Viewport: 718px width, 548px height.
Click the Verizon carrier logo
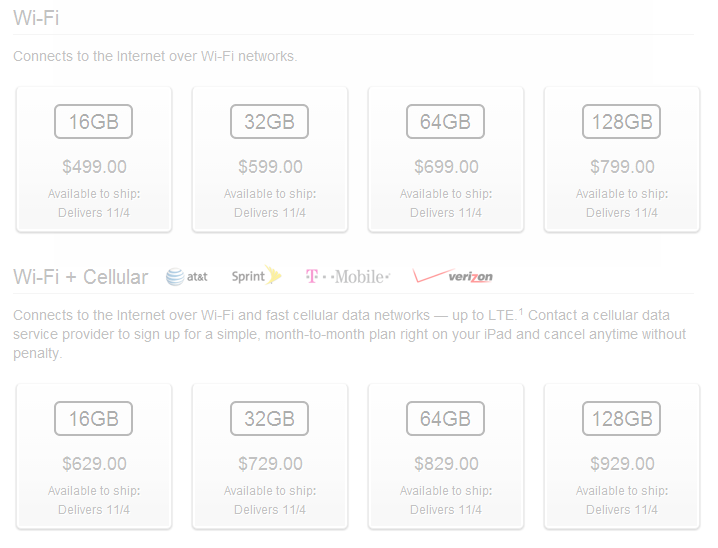[452, 276]
